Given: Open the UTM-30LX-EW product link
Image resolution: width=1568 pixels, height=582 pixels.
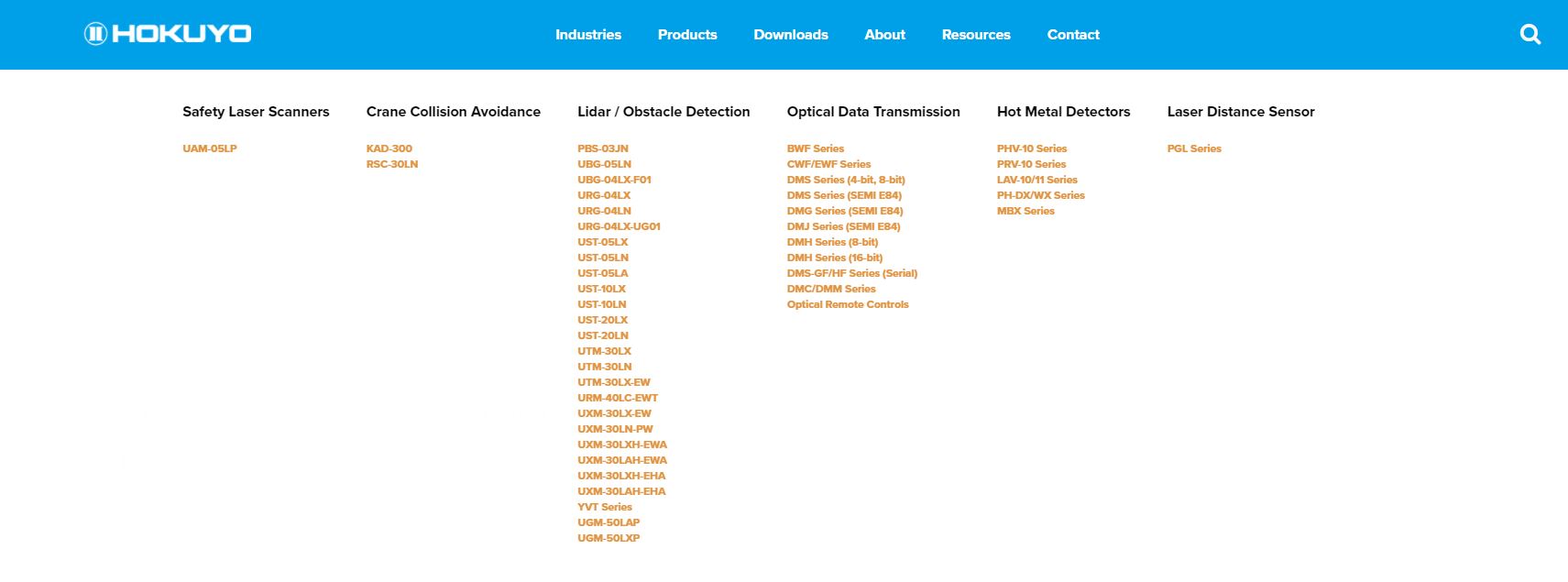Looking at the screenshot, I should (614, 382).
